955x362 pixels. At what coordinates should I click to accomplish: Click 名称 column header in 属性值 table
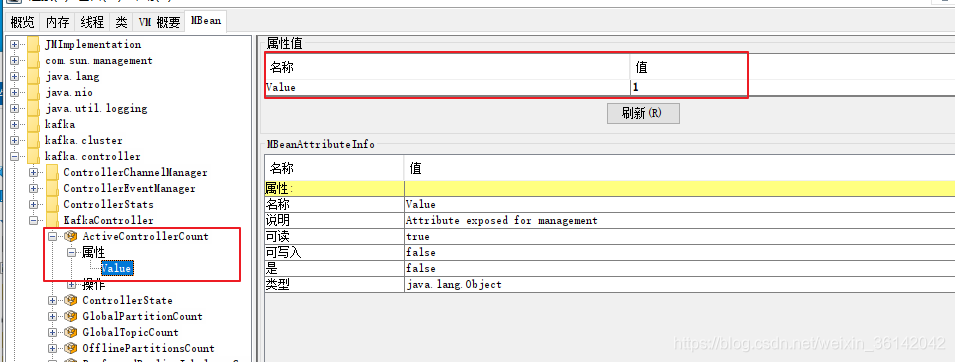(x=448, y=67)
